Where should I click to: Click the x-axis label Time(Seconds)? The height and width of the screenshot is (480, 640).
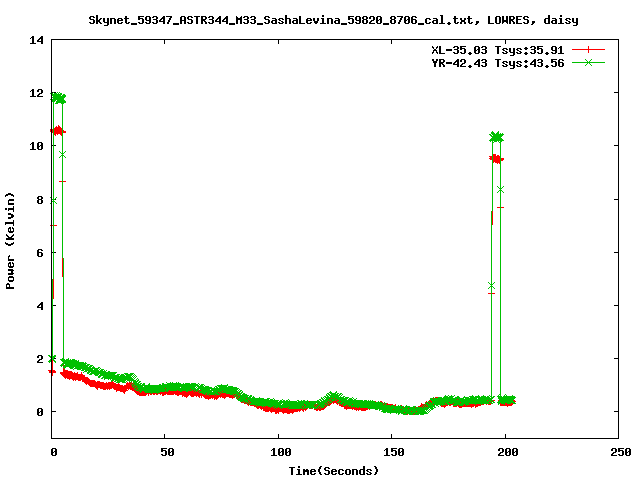pyautogui.click(x=333, y=471)
